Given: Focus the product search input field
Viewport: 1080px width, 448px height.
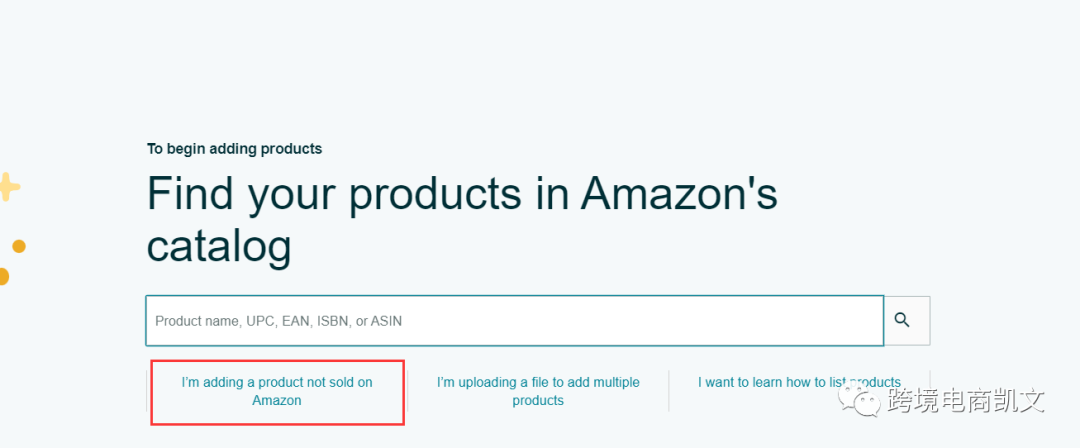Looking at the screenshot, I should click(x=515, y=320).
